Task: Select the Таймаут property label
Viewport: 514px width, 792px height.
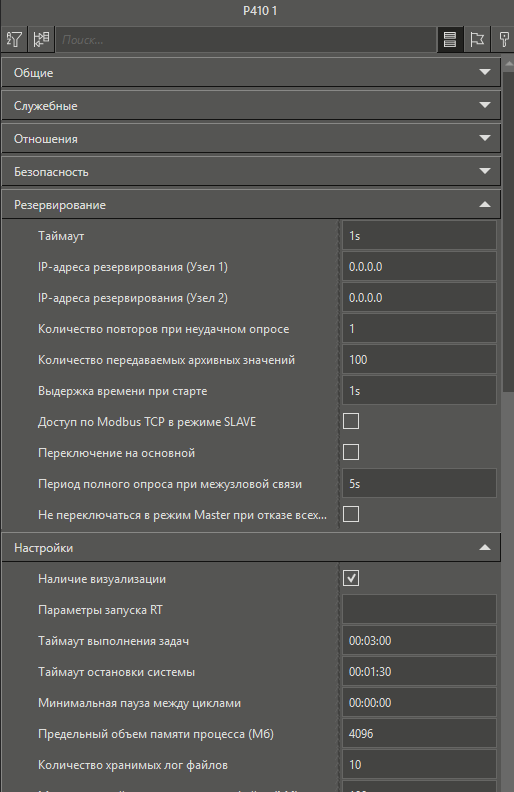Action: [61, 236]
